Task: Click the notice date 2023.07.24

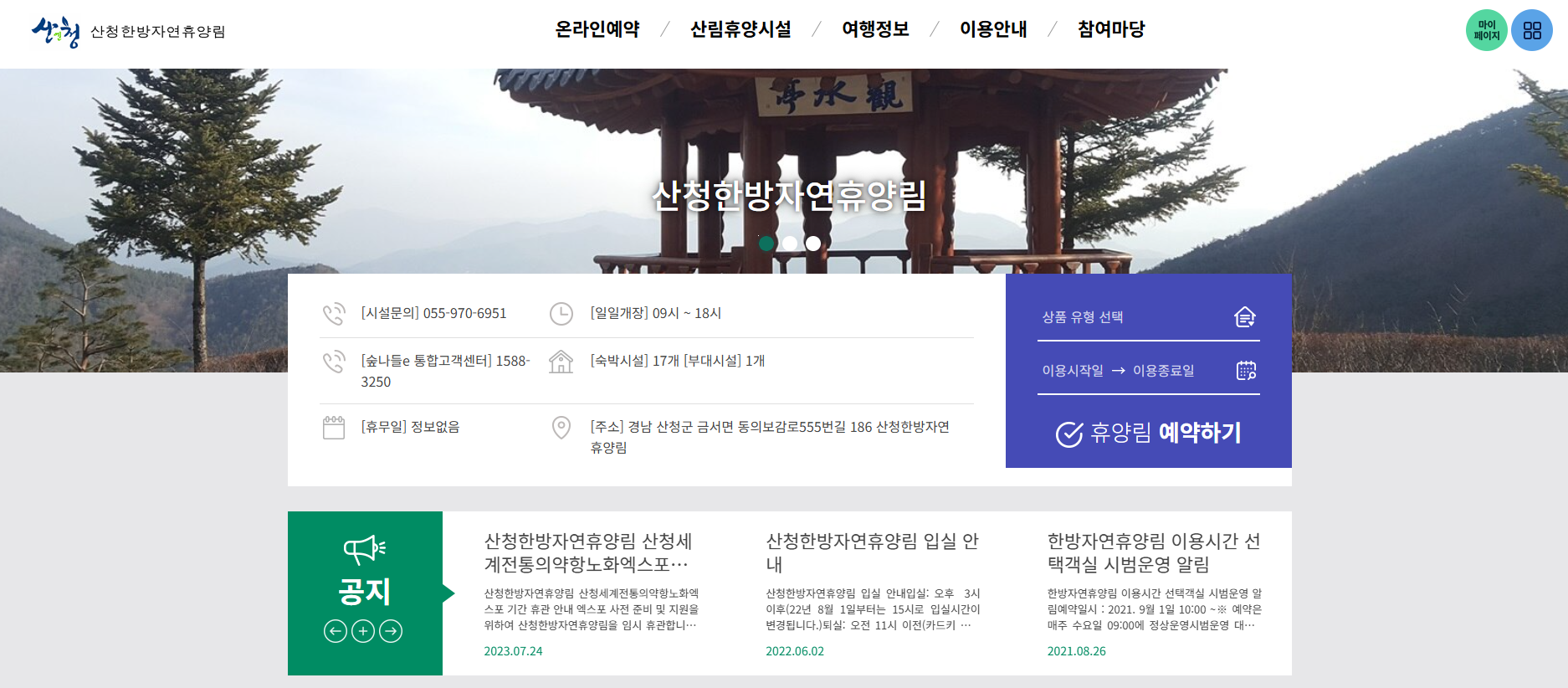Action: pos(513,651)
